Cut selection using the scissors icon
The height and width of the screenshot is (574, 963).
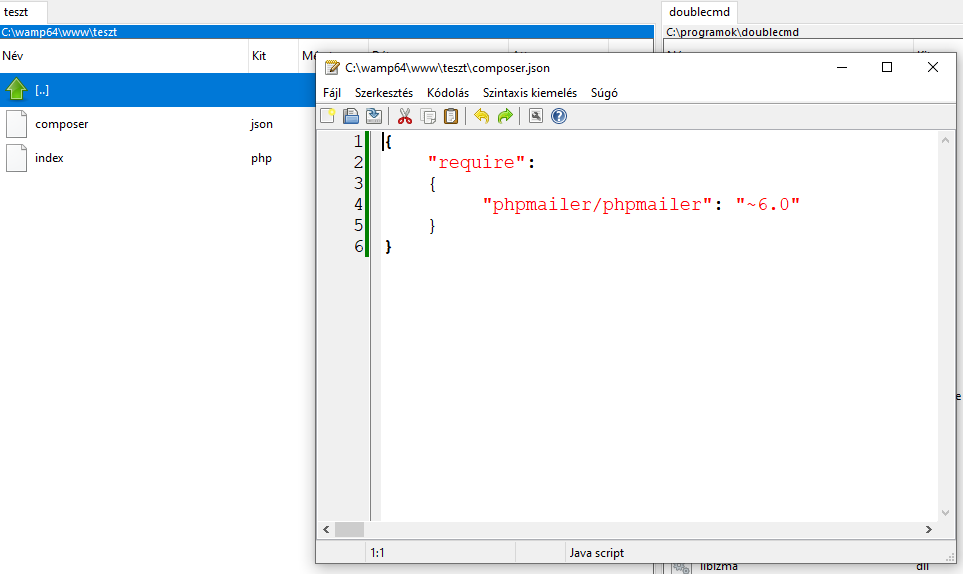[405, 116]
